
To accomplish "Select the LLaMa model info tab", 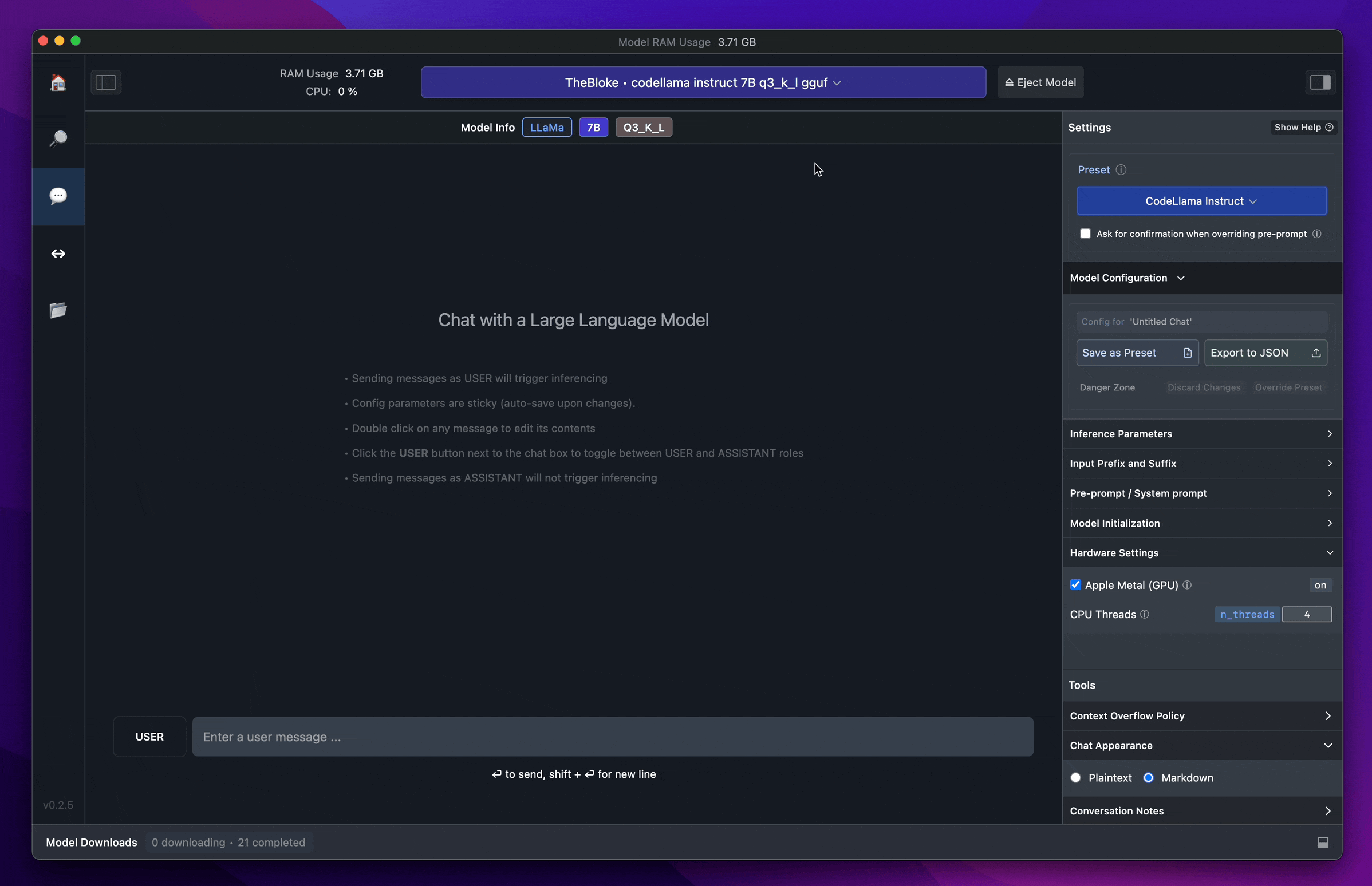I will [547, 127].
